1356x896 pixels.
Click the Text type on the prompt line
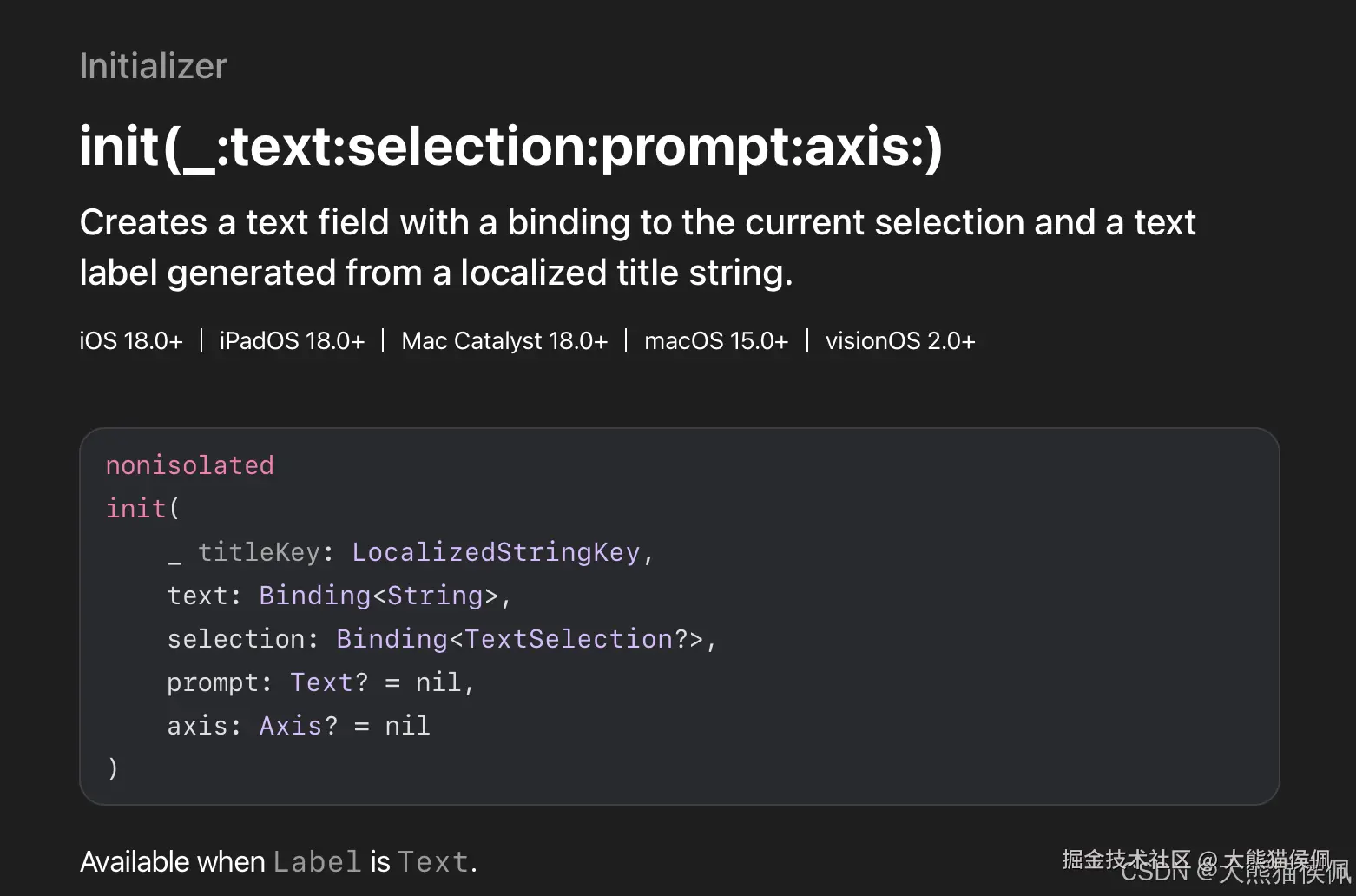[x=321, y=682]
